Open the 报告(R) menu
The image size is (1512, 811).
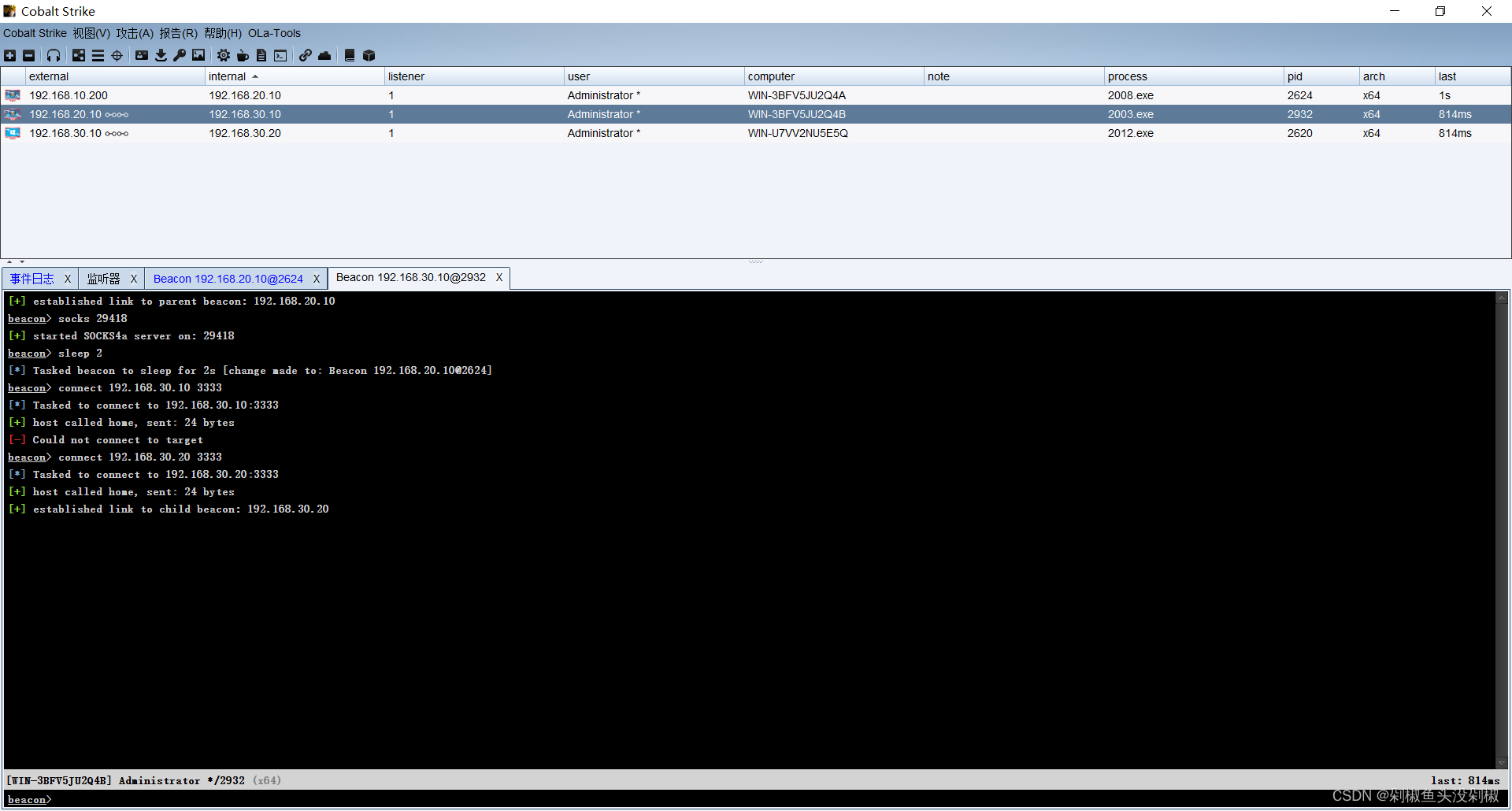[x=178, y=33]
